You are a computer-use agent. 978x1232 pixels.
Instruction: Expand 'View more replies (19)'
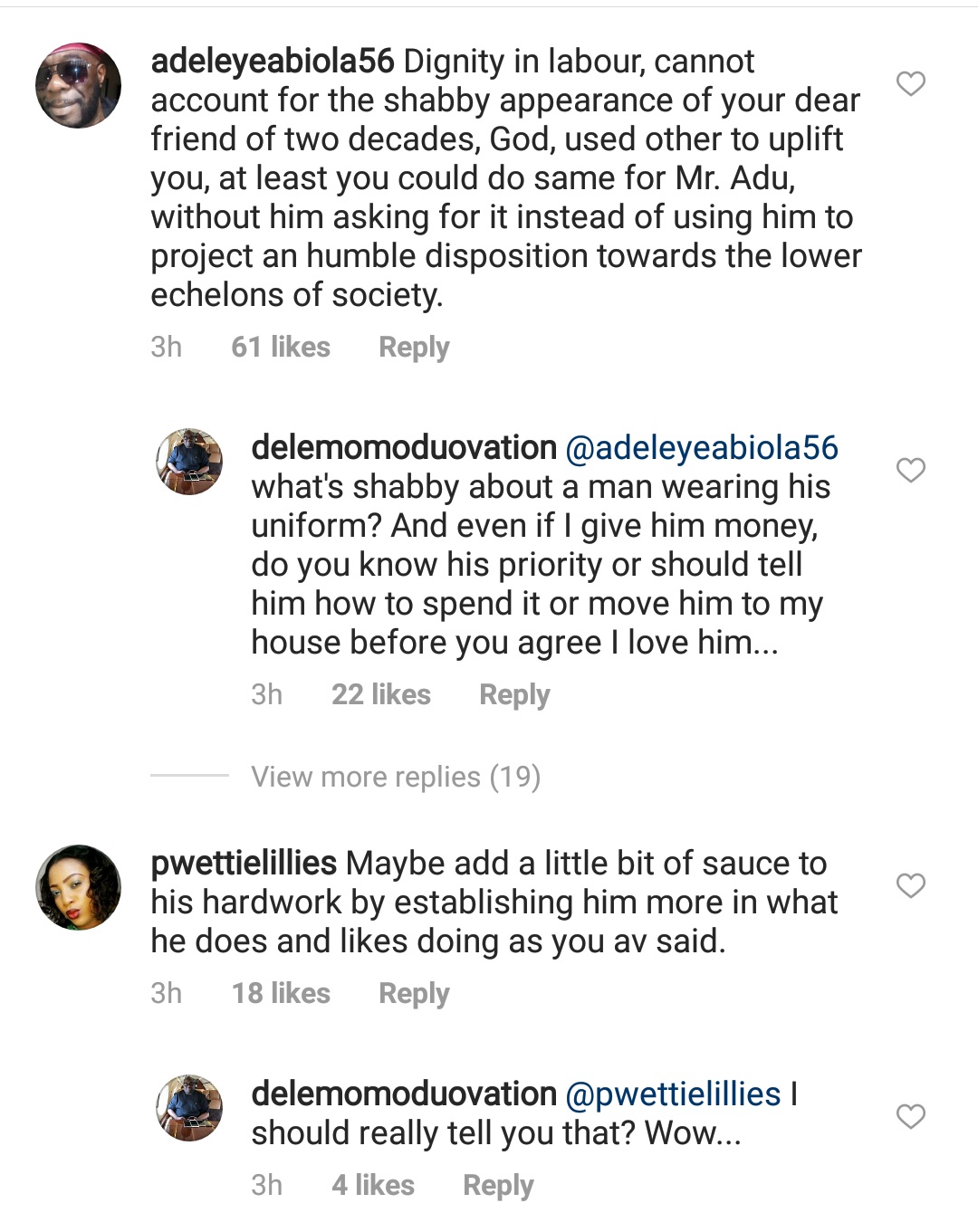396,777
